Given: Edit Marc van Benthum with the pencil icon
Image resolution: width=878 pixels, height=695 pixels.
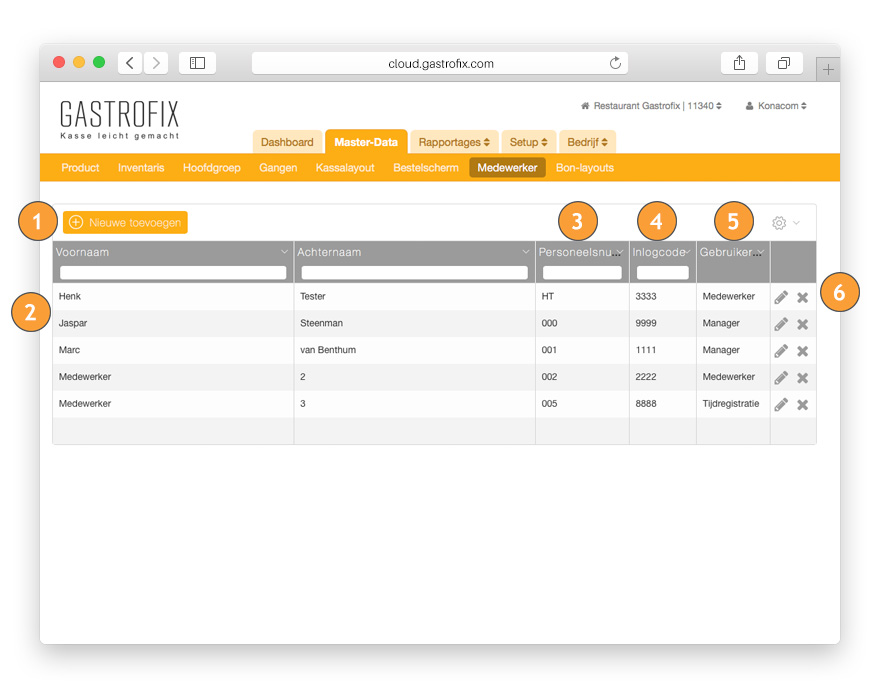Looking at the screenshot, I should [x=781, y=351].
